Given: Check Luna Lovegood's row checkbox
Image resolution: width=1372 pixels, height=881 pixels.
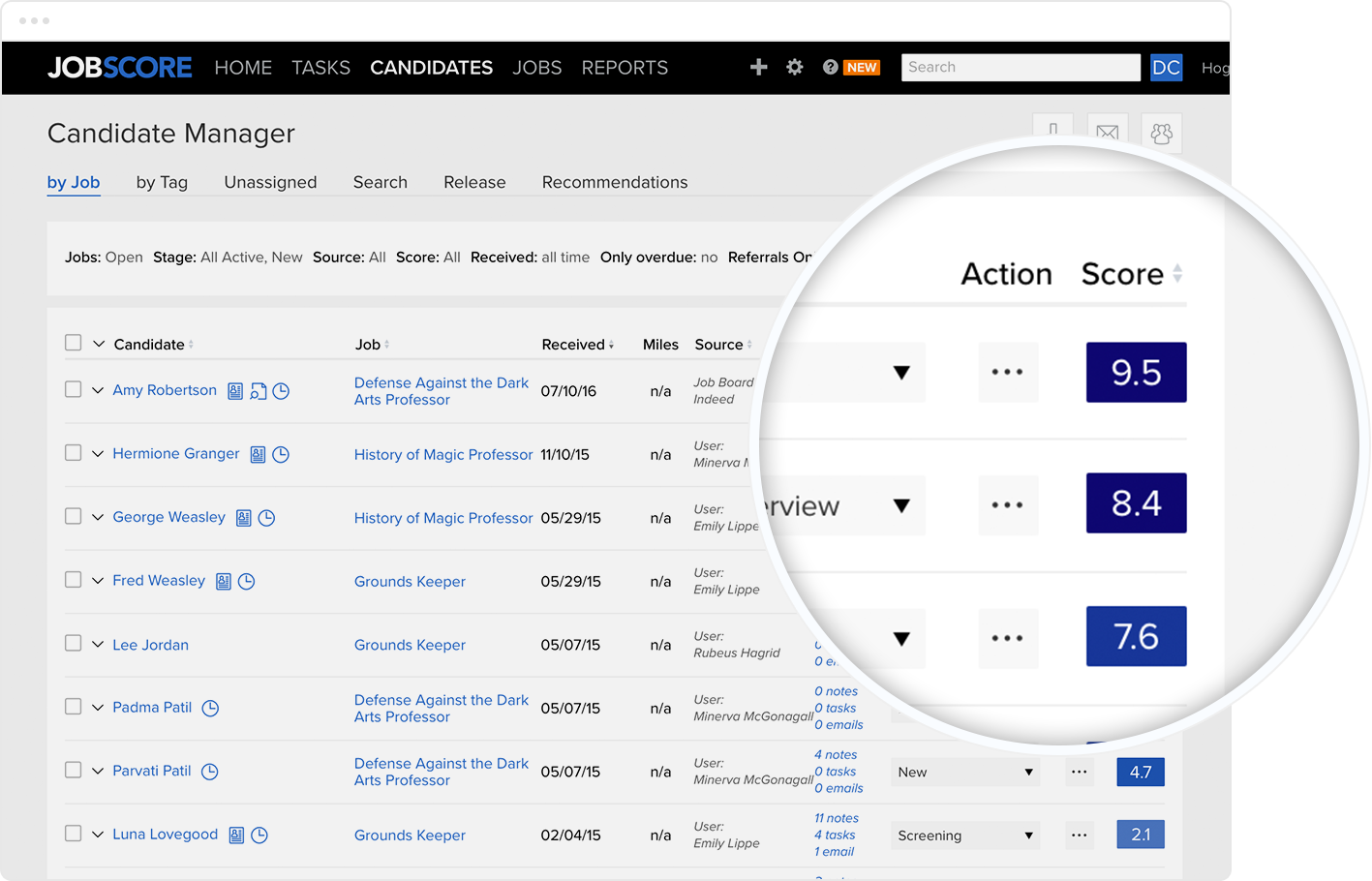Looking at the screenshot, I should tap(73, 833).
